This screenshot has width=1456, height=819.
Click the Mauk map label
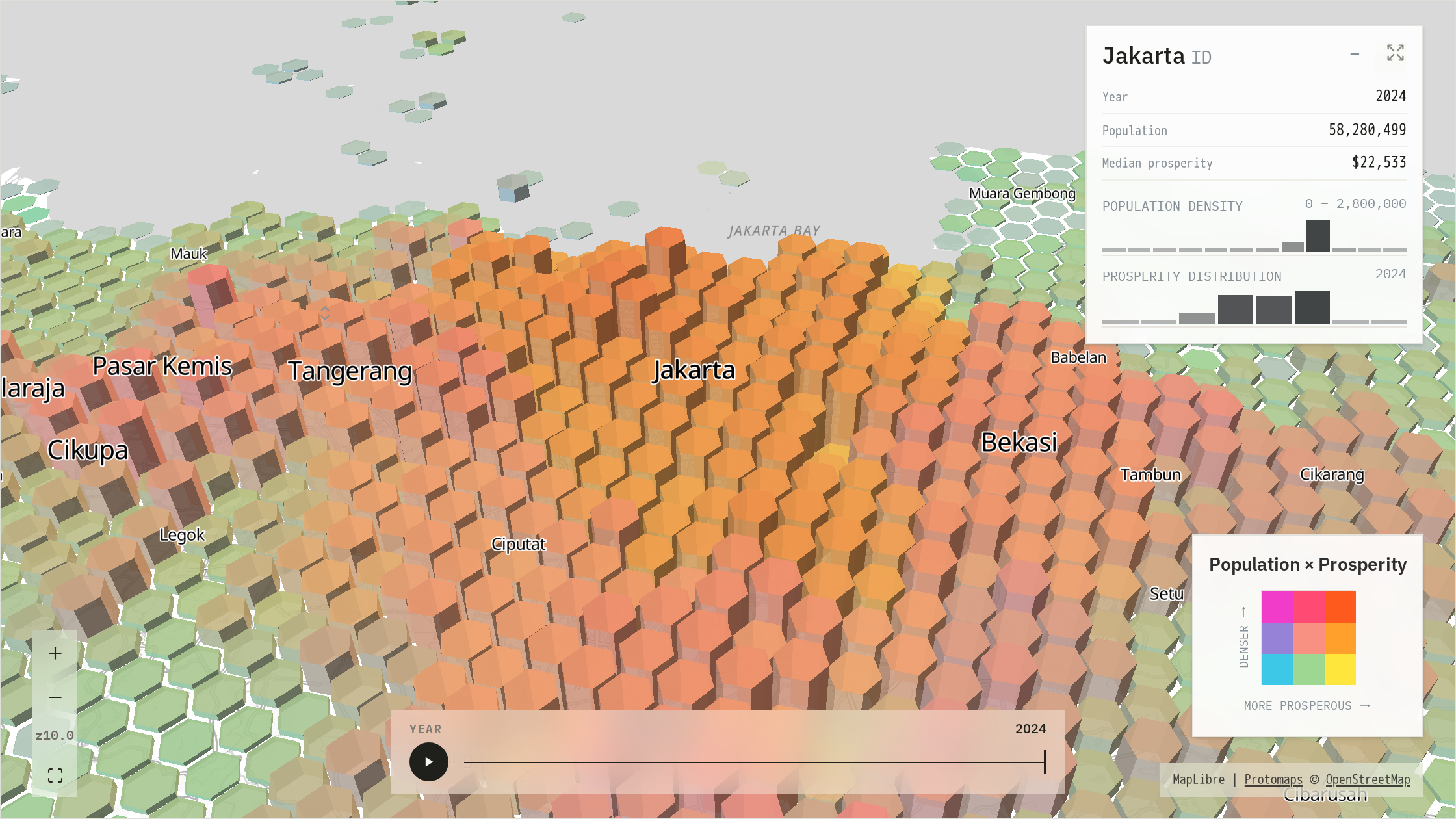[188, 254]
